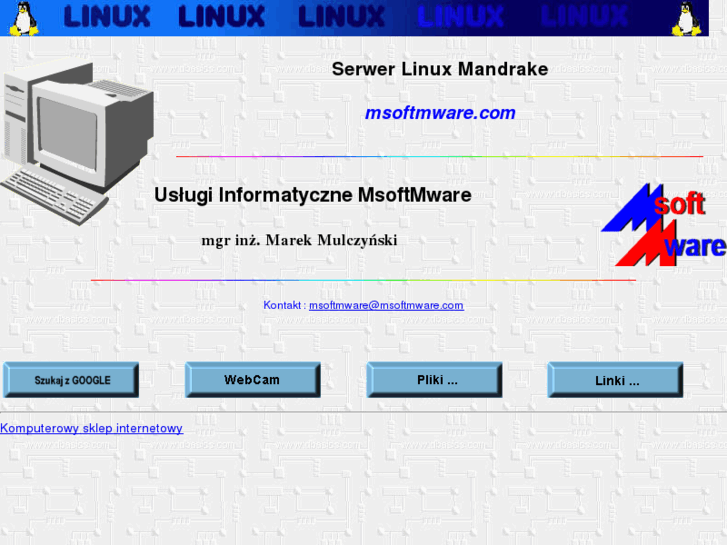Viewport: 727px width, 545px height.
Task: Click the Msoft Mware logo image
Action: [x=664, y=224]
